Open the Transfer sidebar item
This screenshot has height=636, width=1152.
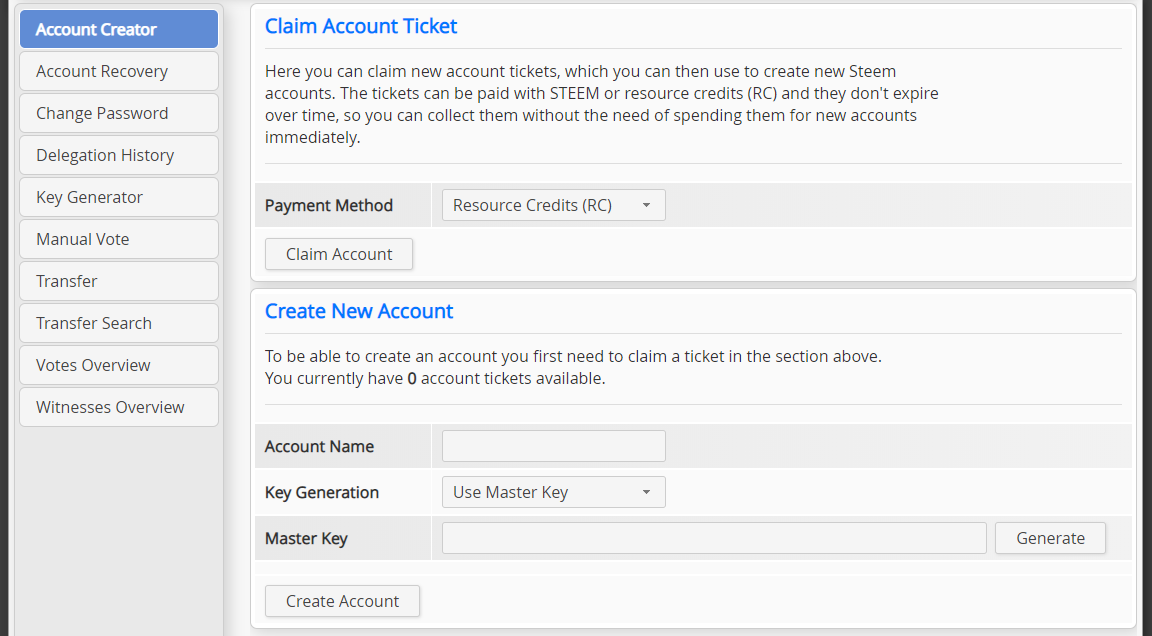tap(118, 281)
